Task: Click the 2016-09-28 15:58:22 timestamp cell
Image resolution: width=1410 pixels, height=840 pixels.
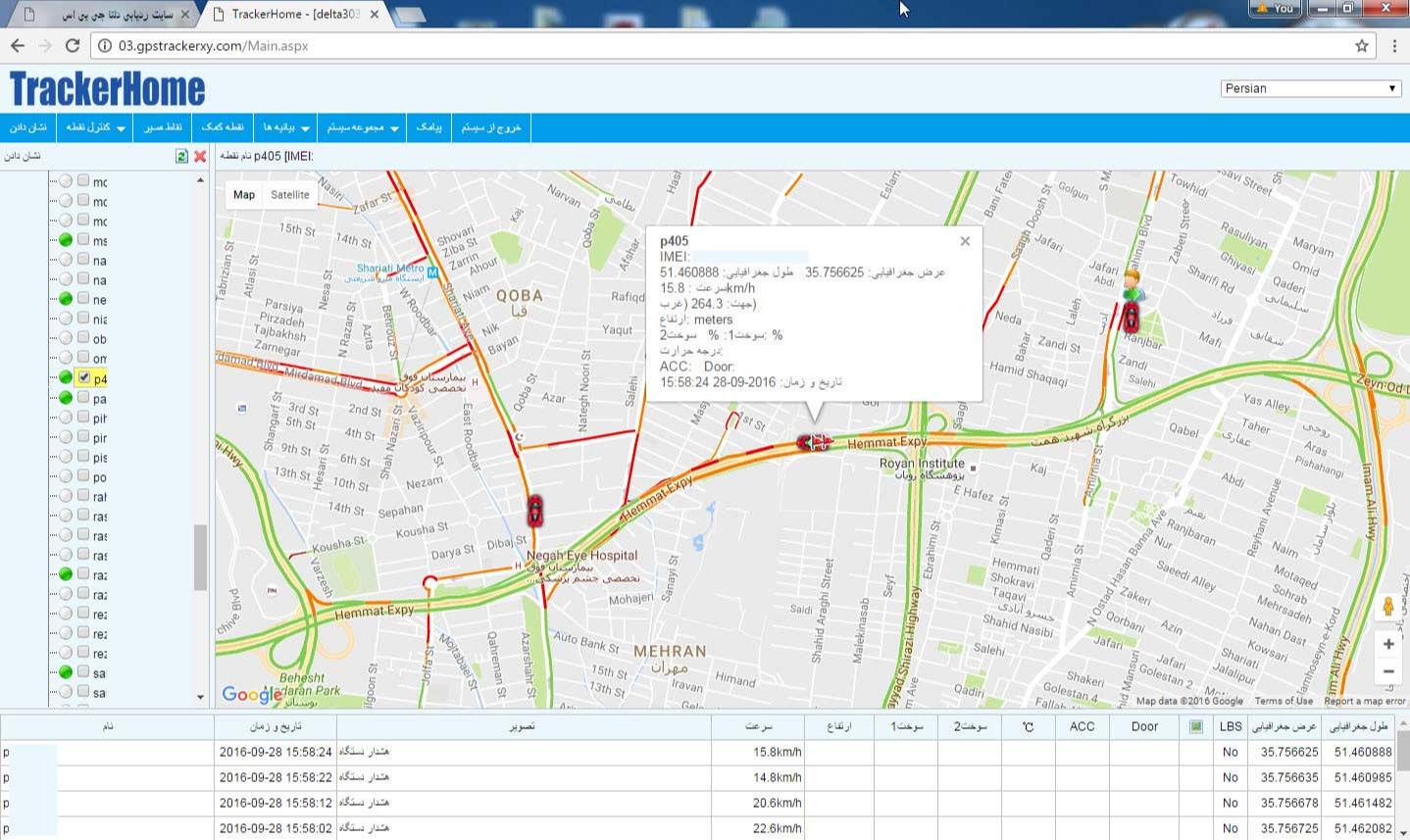Action: [276, 777]
